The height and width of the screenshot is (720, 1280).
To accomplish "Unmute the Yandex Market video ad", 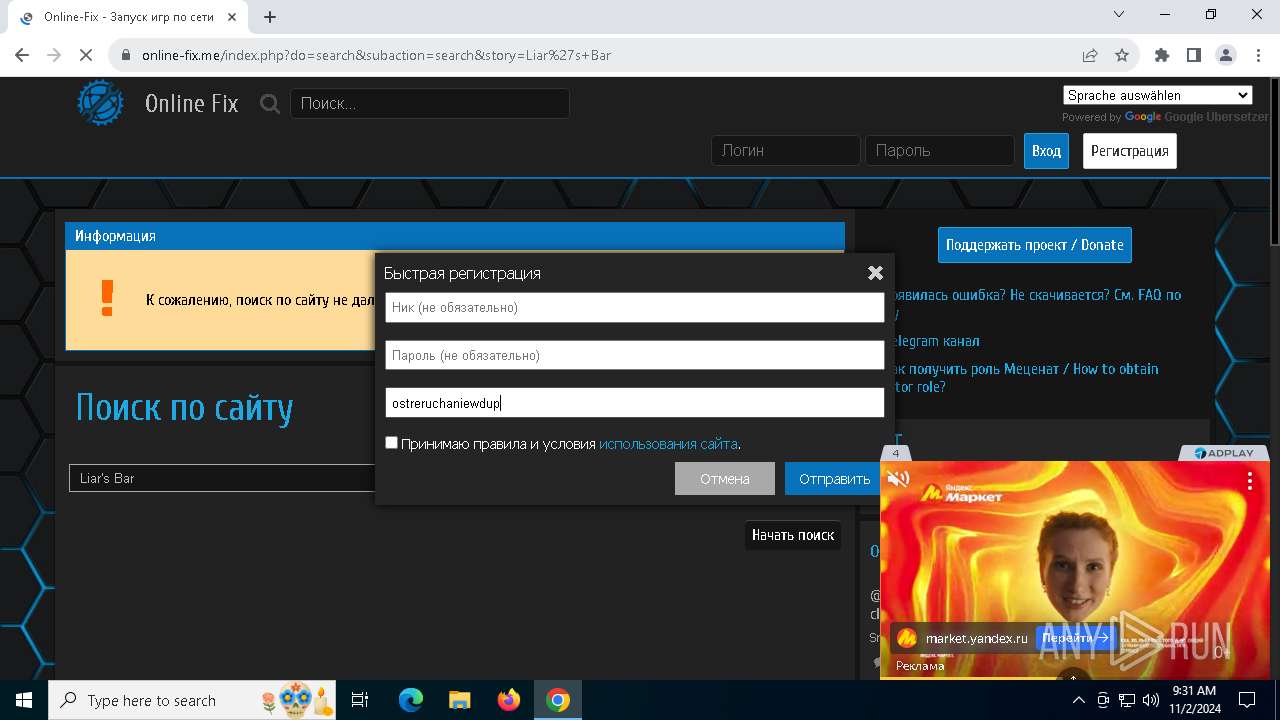I will (x=898, y=479).
